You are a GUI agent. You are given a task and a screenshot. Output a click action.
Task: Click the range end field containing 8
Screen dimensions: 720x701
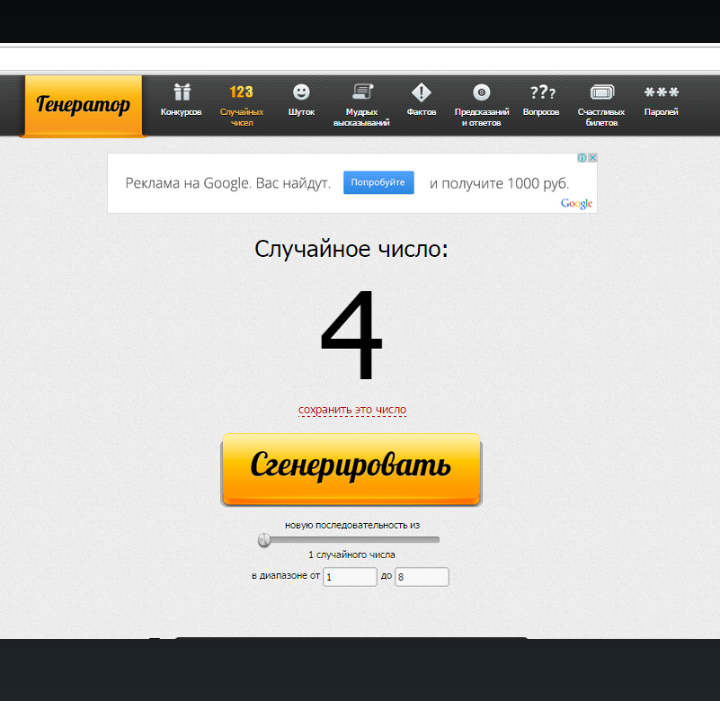click(422, 577)
